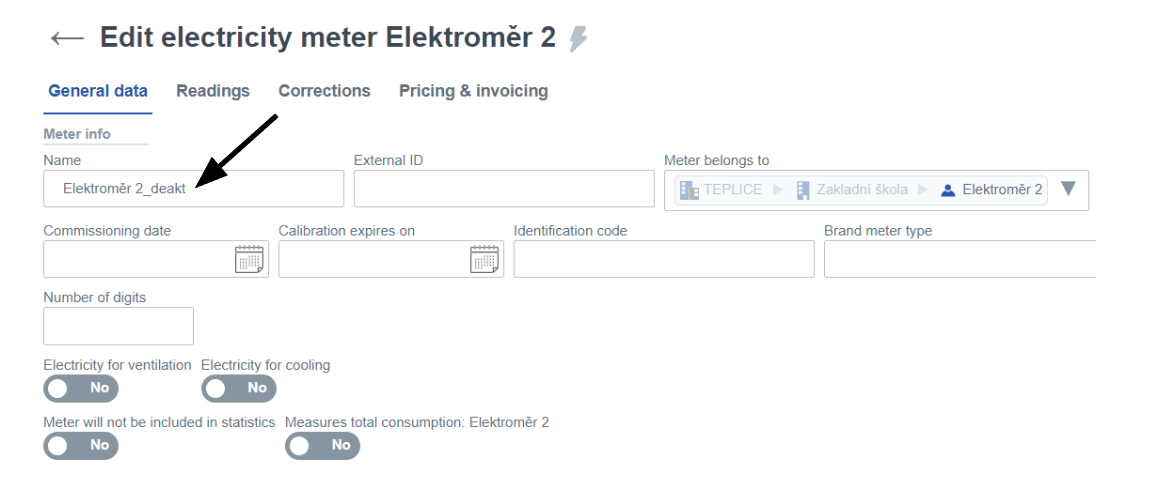Image resolution: width=1175 pixels, height=482 pixels.
Task: Switch to the Readings tab
Action: (213, 91)
